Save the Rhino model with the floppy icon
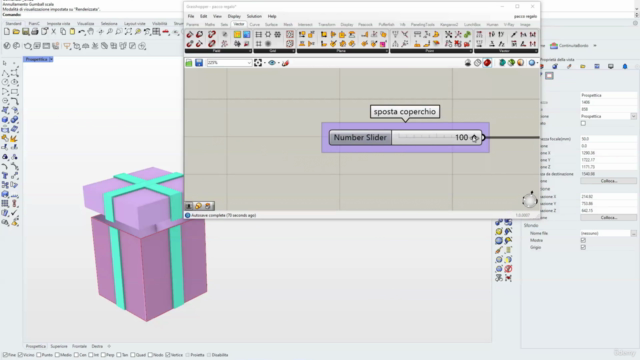Image resolution: width=640 pixels, height=360 pixels. 25,31
